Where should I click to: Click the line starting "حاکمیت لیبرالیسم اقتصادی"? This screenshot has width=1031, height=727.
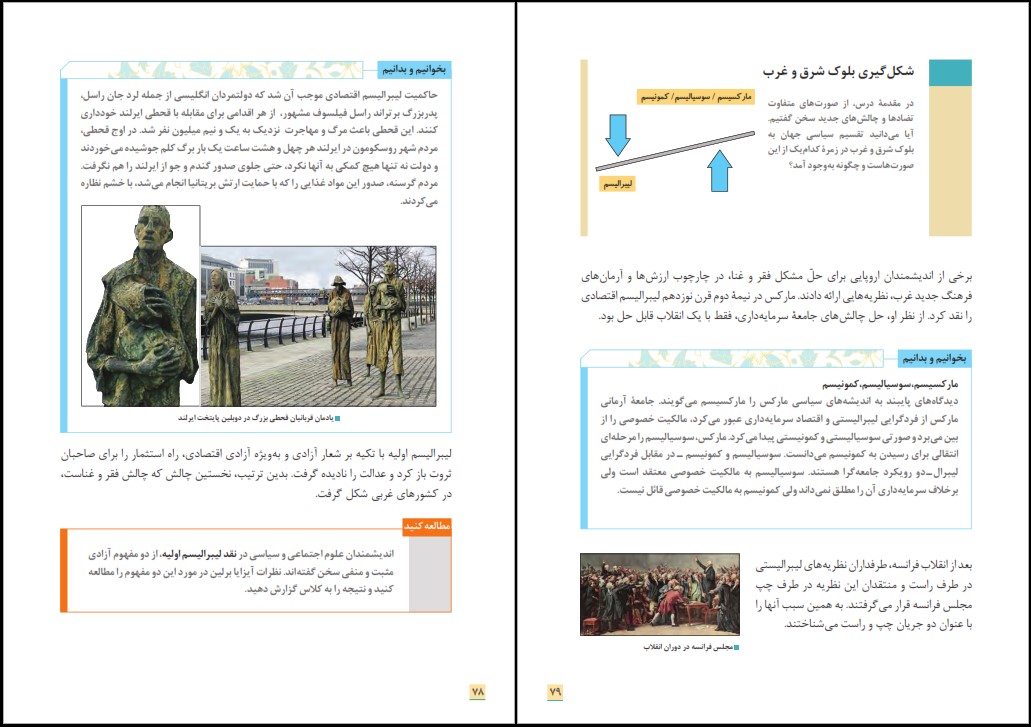coord(259,95)
